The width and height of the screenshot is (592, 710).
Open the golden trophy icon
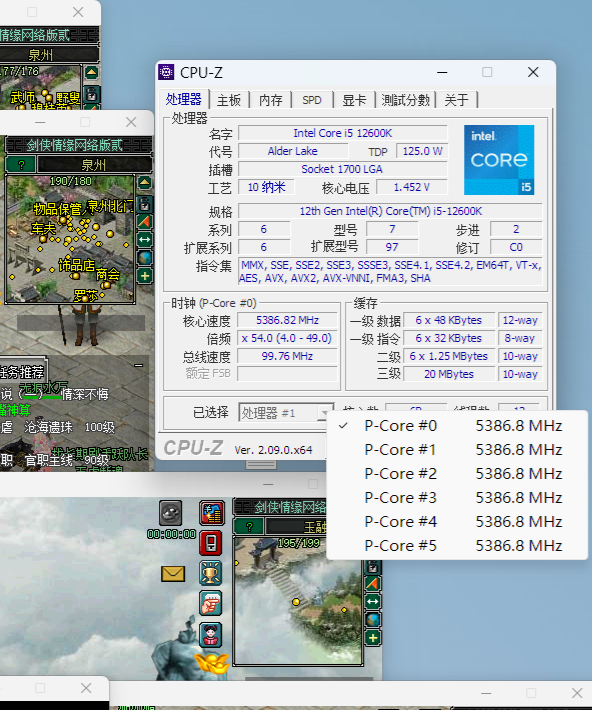211,573
